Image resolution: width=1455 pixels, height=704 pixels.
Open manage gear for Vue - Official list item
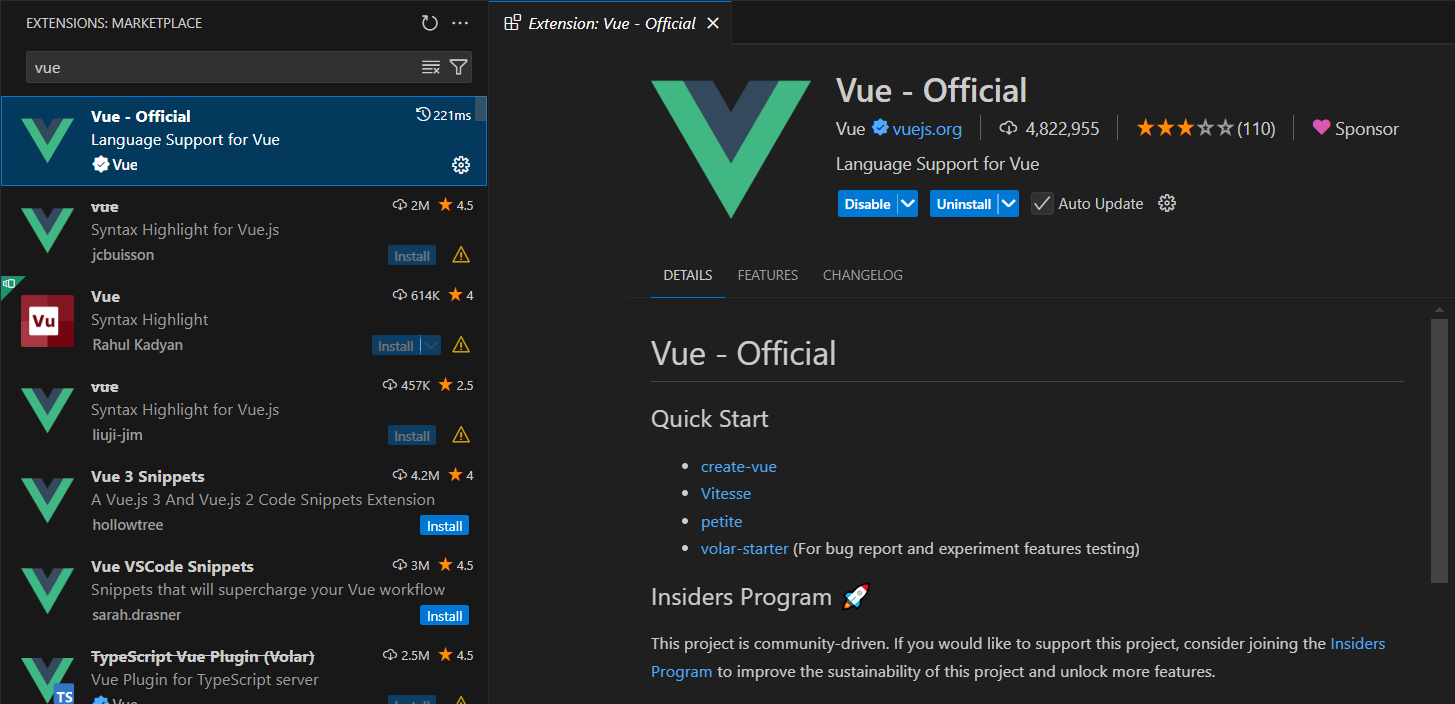(461, 165)
